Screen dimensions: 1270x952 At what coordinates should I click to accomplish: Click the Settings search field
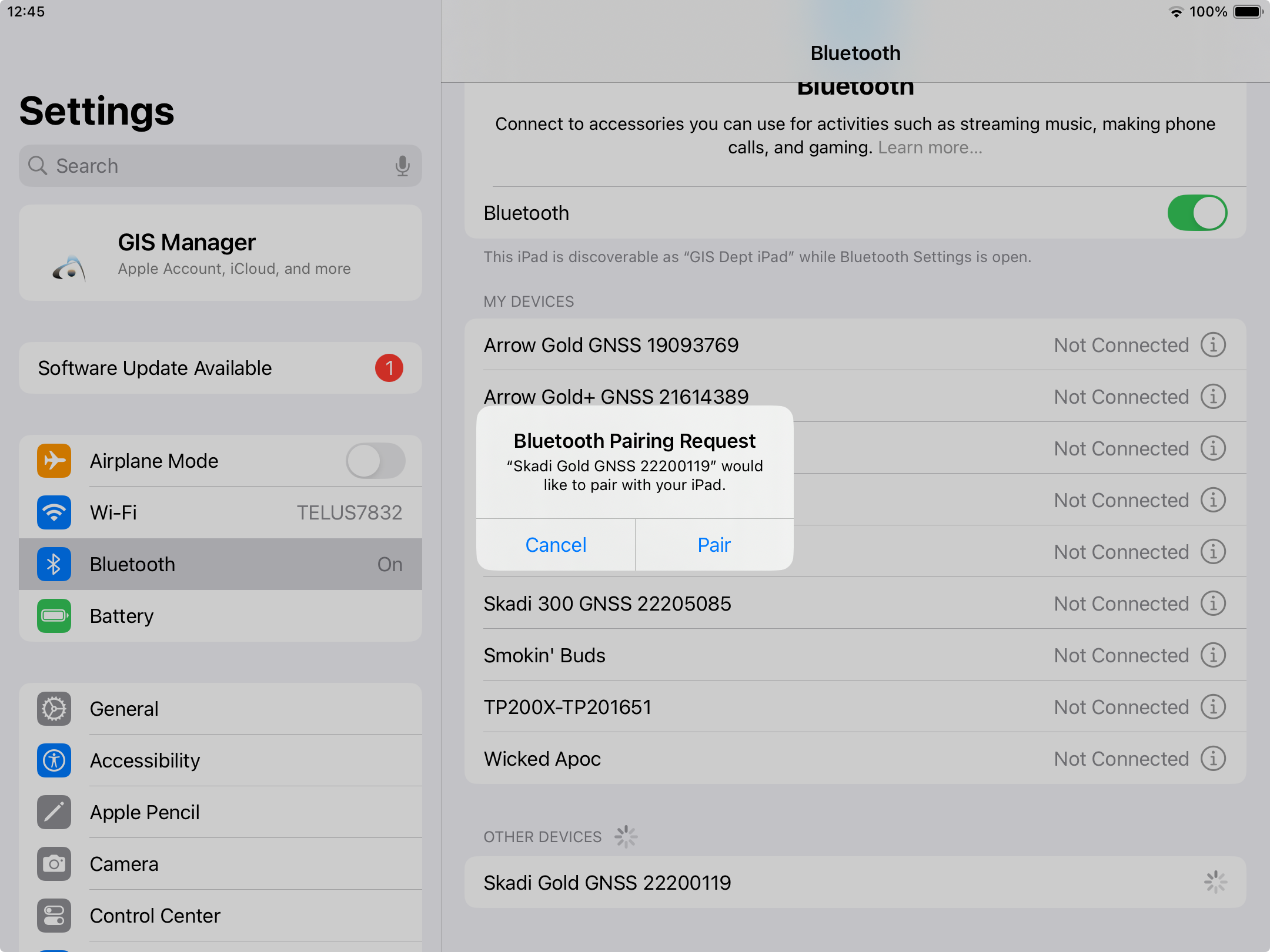point(220,166)
